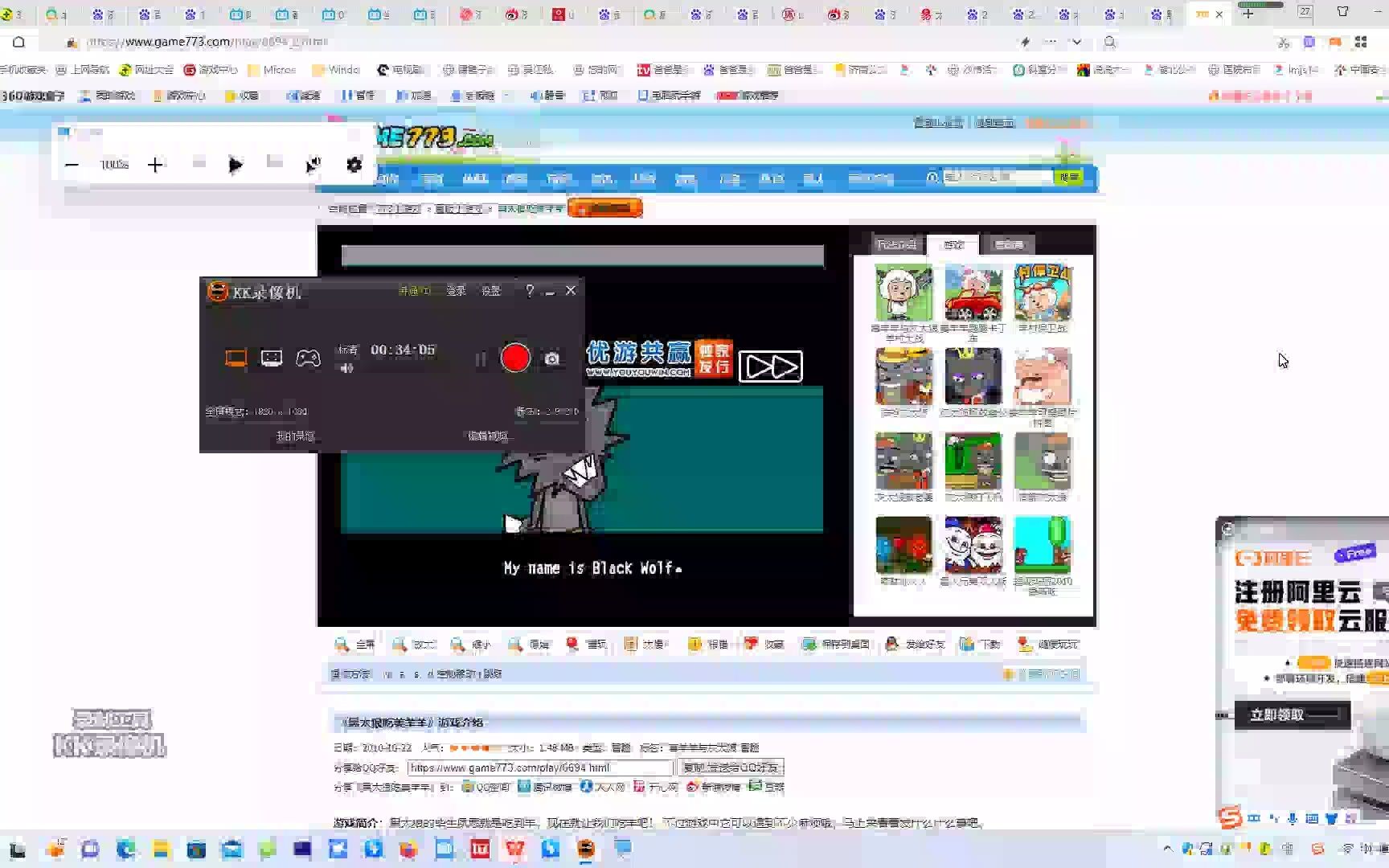
Task: Click the Sogou input method S icon
Action: [1231, 818]
